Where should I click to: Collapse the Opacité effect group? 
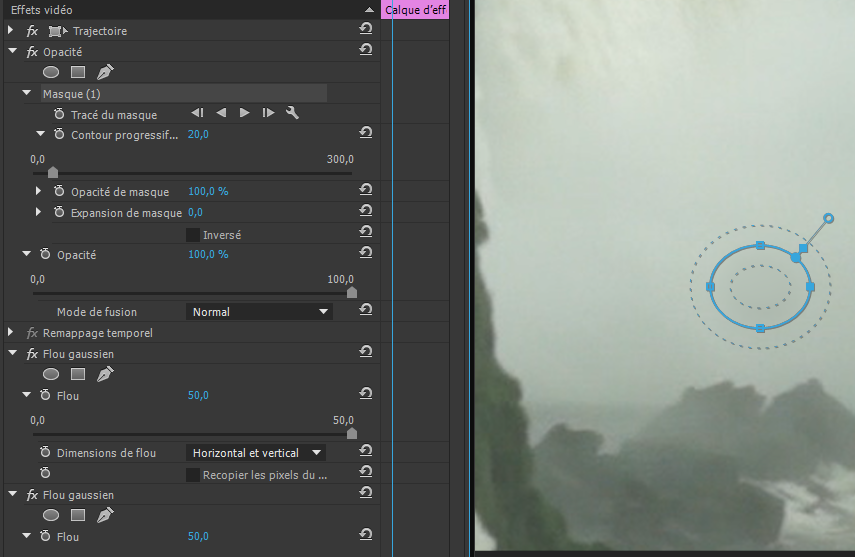coord(13,51)
